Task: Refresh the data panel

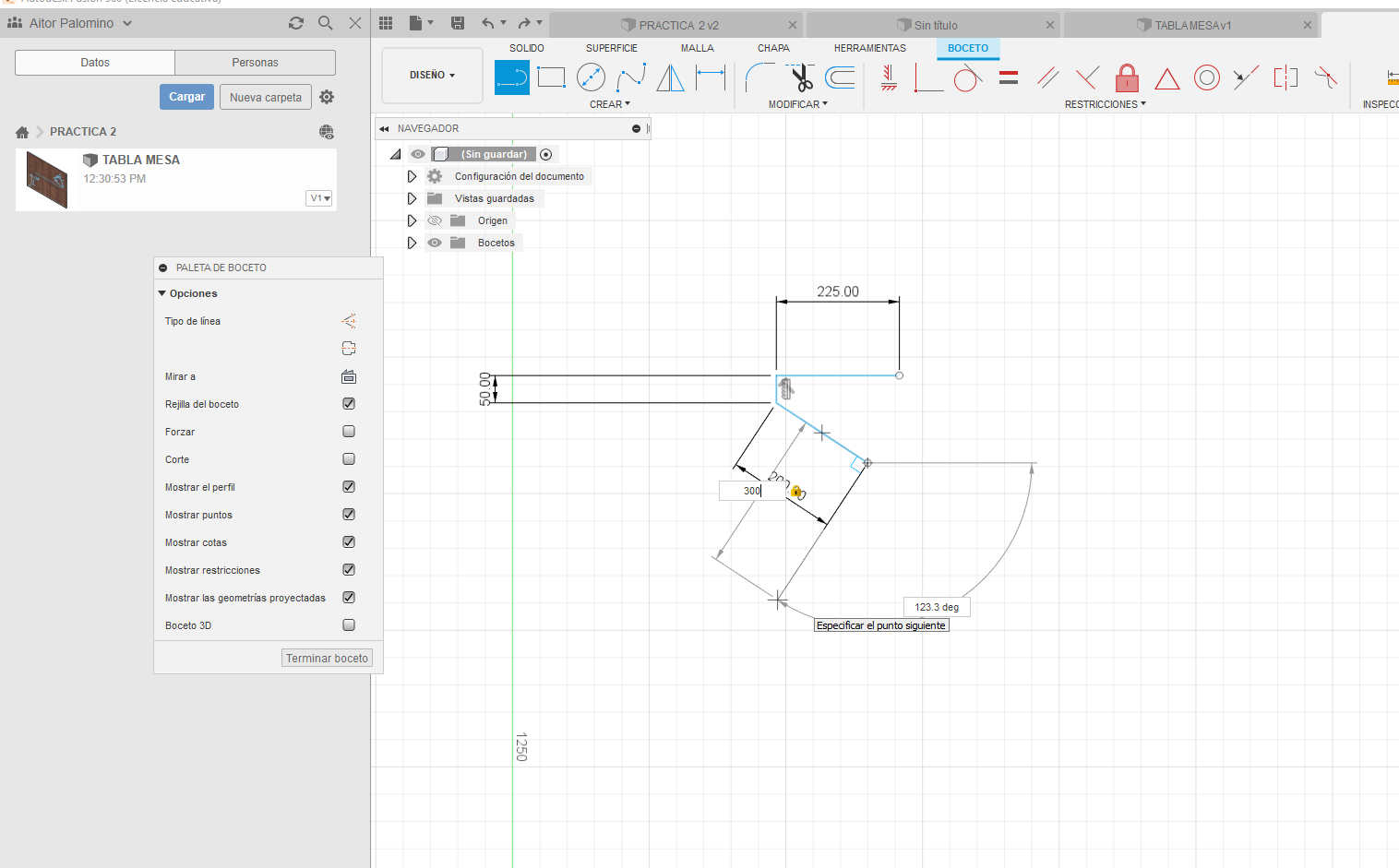Action: click(295, 23)
